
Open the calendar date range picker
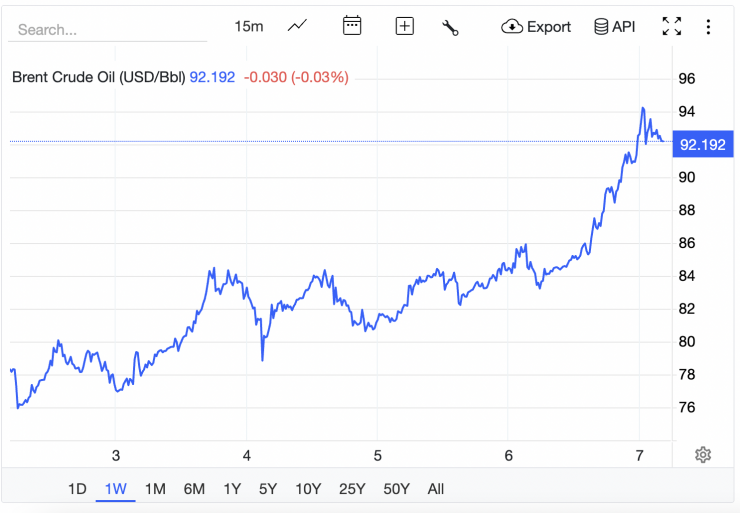click(x=352, y=26)
